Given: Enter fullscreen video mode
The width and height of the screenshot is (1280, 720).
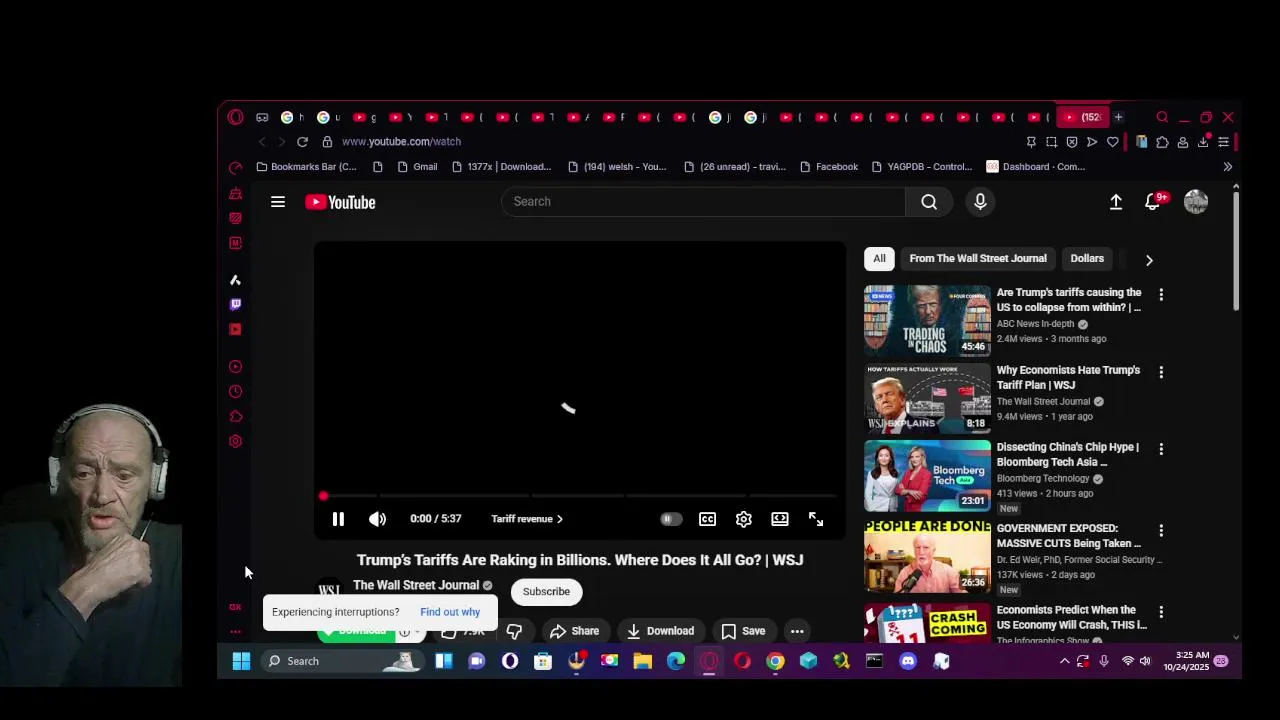Looking at the screenshot, I should click(816, 519).
